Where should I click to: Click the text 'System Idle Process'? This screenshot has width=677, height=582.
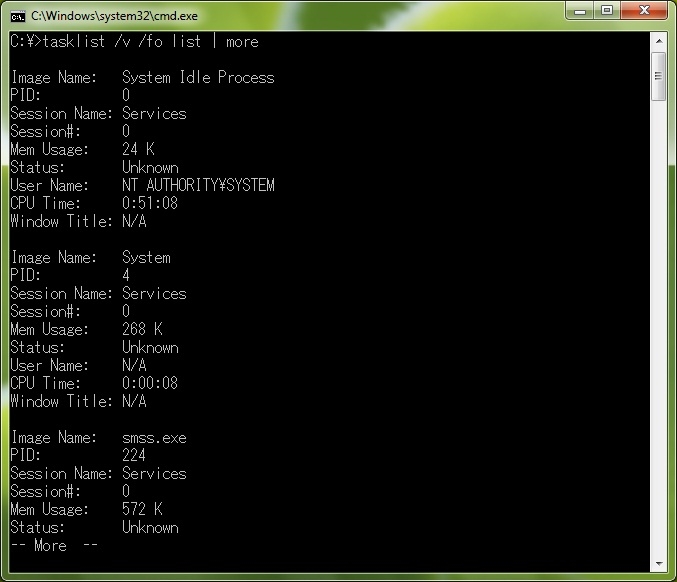(x=198, y=77)
